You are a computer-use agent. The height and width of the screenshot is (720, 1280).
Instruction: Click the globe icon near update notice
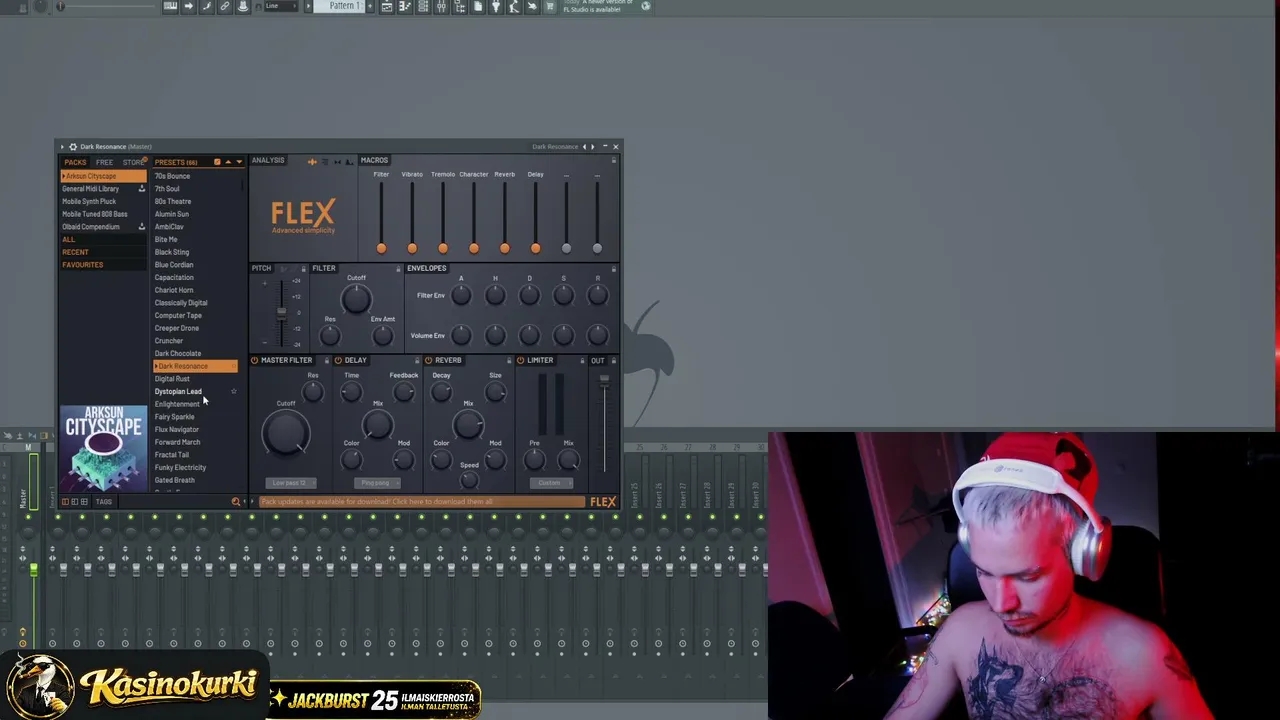click(645, 6)
